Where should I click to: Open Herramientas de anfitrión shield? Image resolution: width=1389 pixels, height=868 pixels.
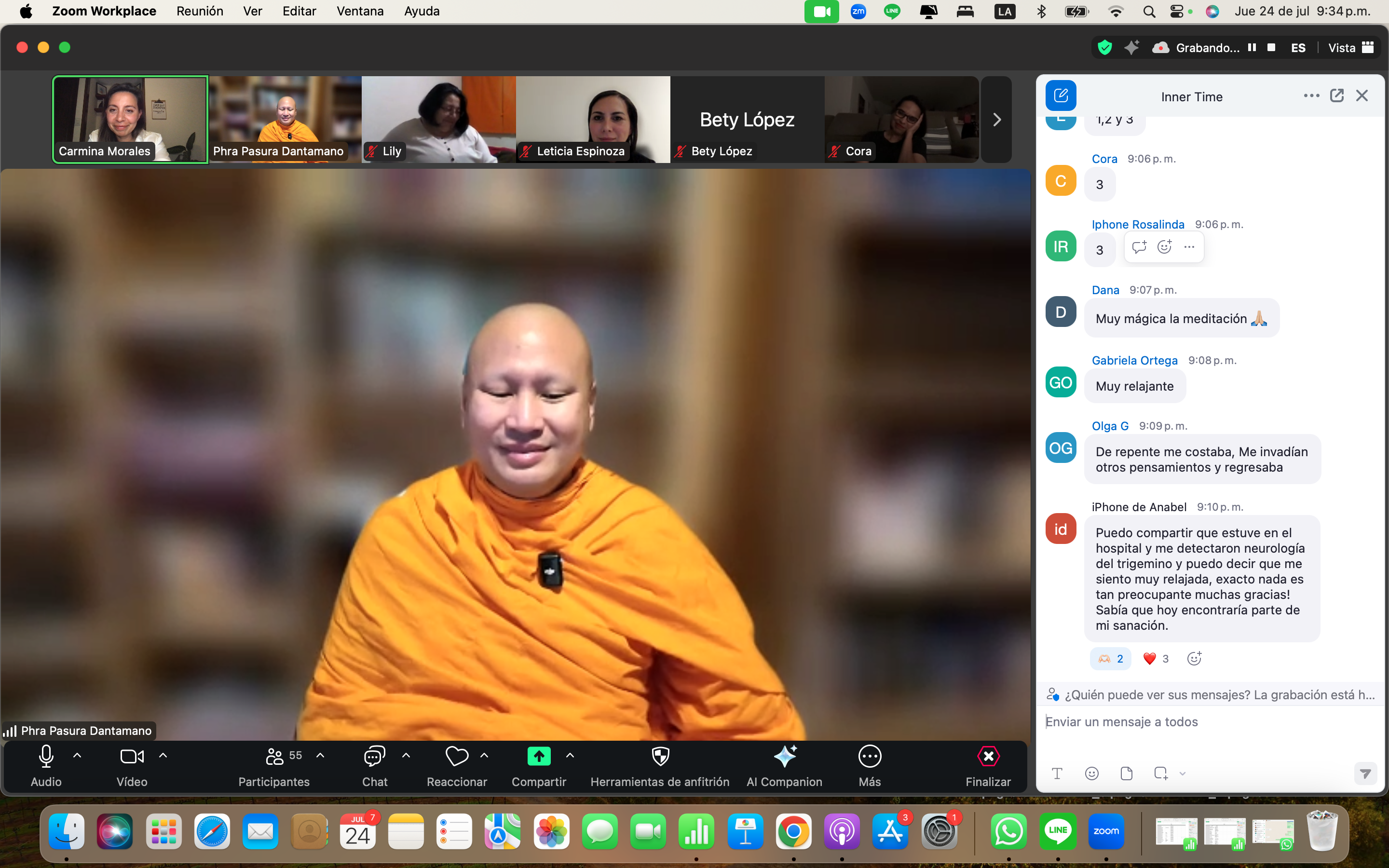660,766
